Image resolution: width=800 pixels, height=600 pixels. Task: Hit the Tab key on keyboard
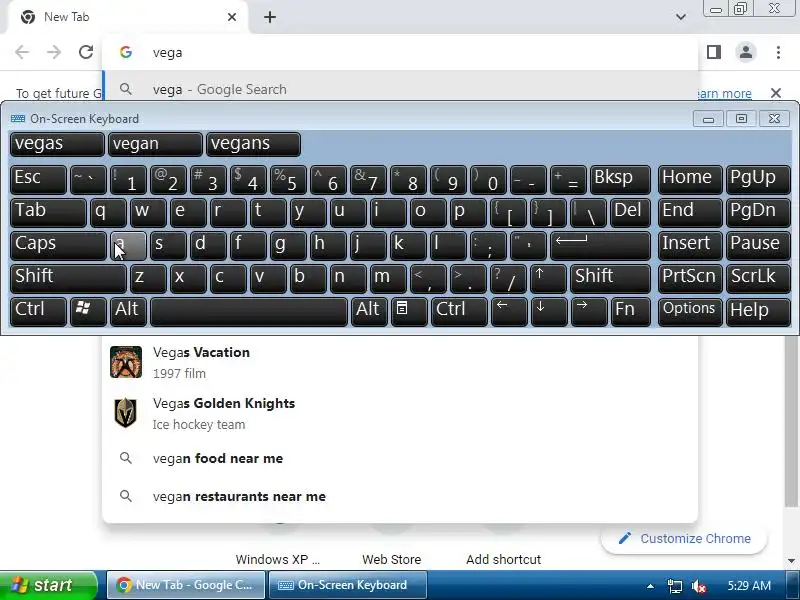click(48, 213)
